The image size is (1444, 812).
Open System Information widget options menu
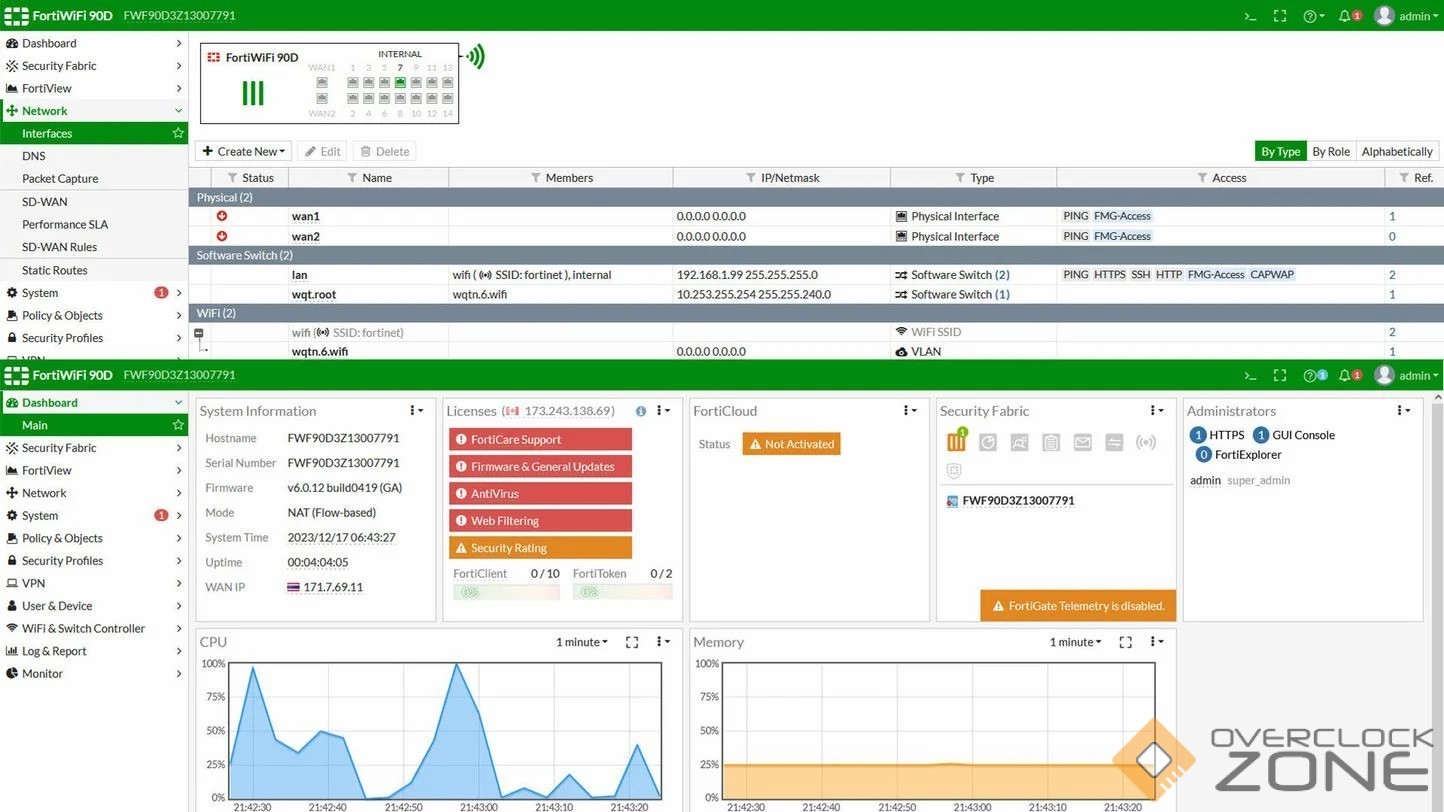[416, 411]
